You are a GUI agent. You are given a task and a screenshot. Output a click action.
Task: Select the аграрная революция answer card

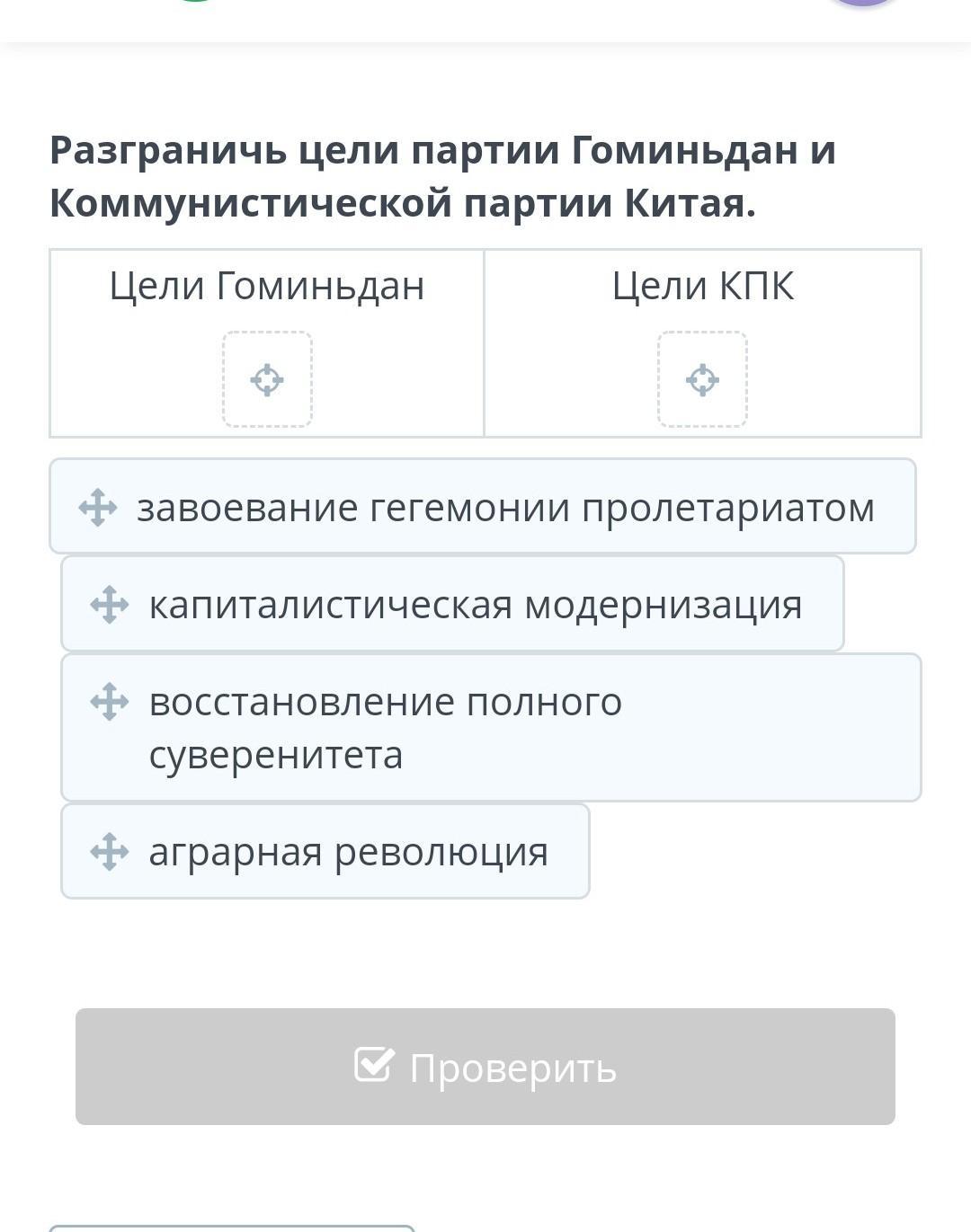(x=325, y=851)
